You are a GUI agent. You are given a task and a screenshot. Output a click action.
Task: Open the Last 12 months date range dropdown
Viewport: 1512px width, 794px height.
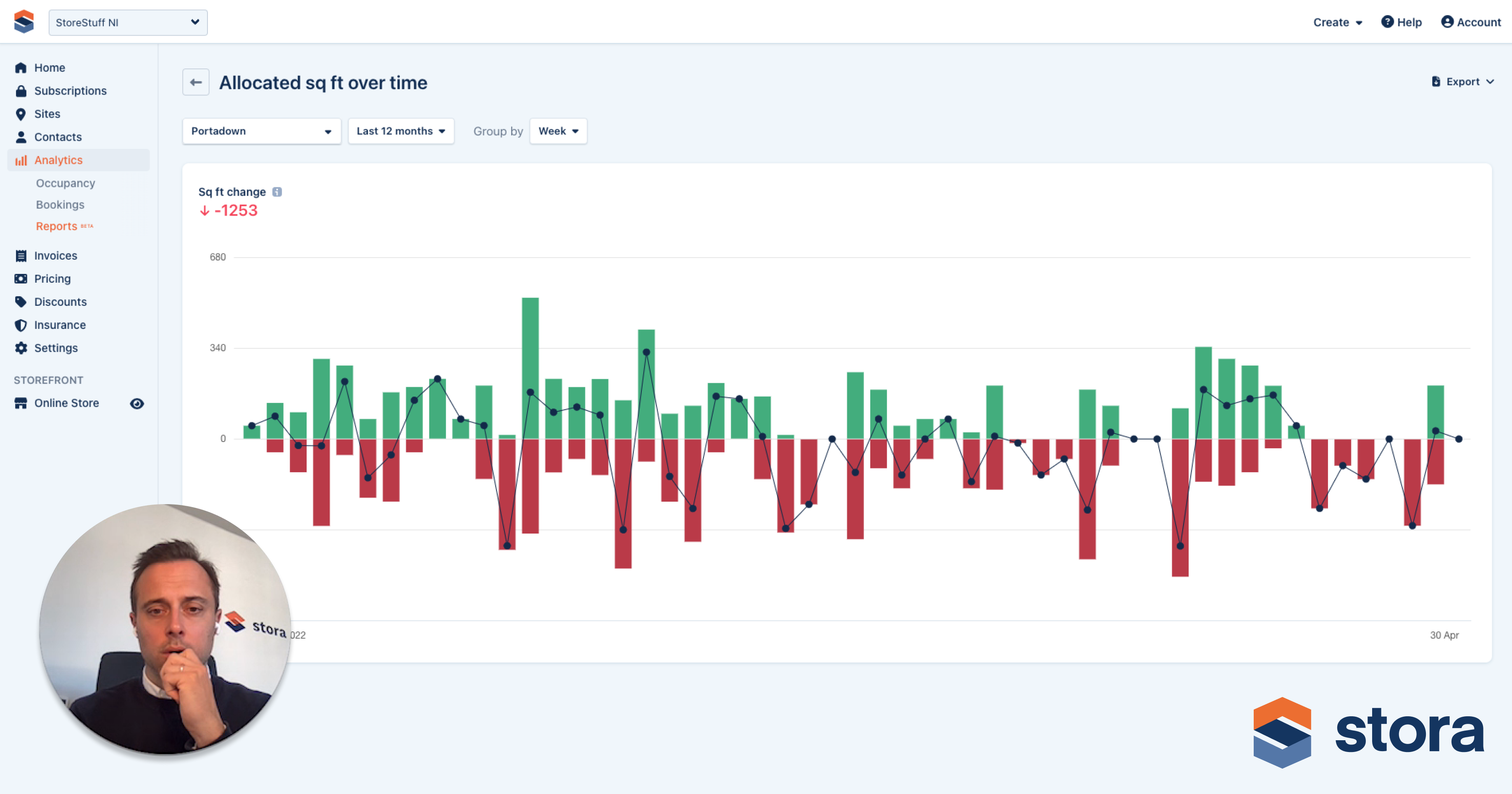(x=401, y=131)
